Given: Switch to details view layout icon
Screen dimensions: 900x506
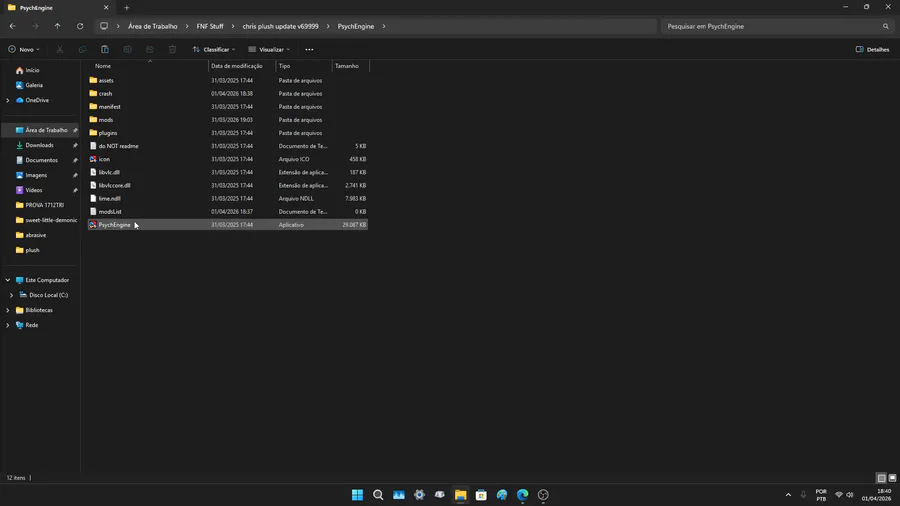Looking at the screenshot, I should click(x=882, y=478).
